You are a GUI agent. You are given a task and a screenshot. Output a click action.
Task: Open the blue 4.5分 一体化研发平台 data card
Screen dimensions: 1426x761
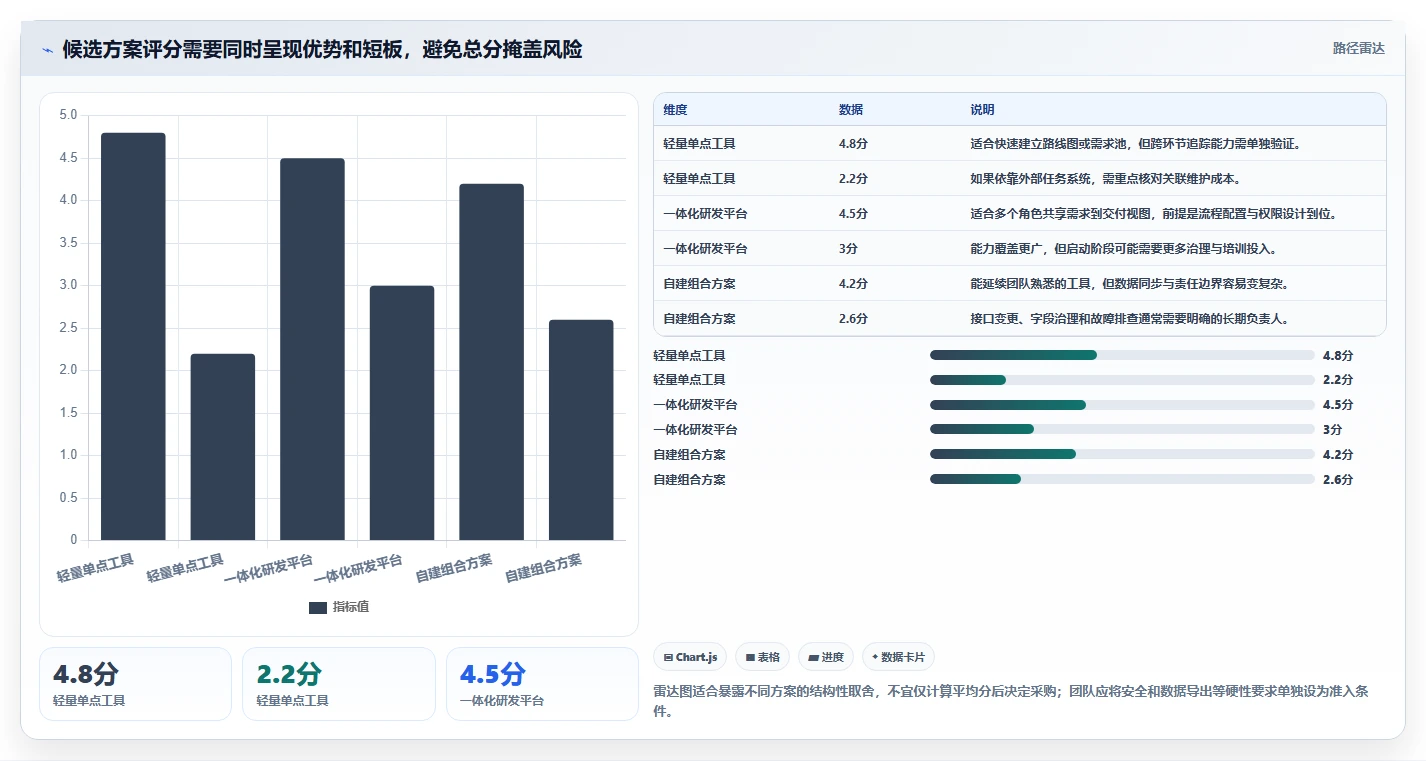click(542, 684)
